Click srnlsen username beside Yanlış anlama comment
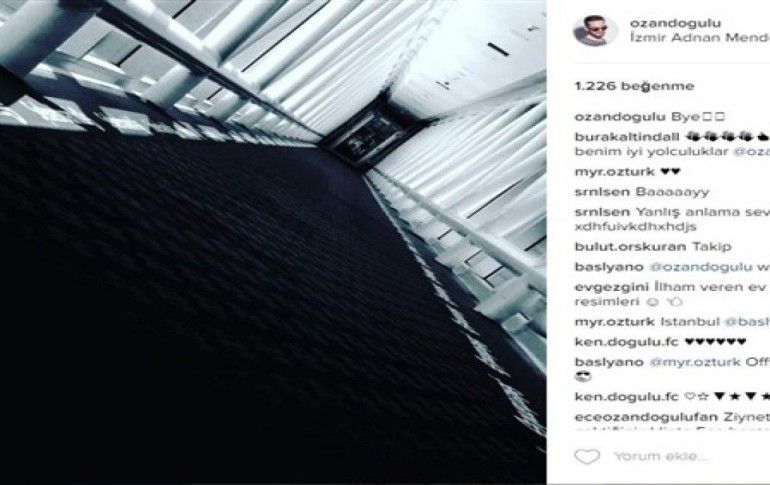The width and height of the screenshot is (770, 485). click(602, 212)
